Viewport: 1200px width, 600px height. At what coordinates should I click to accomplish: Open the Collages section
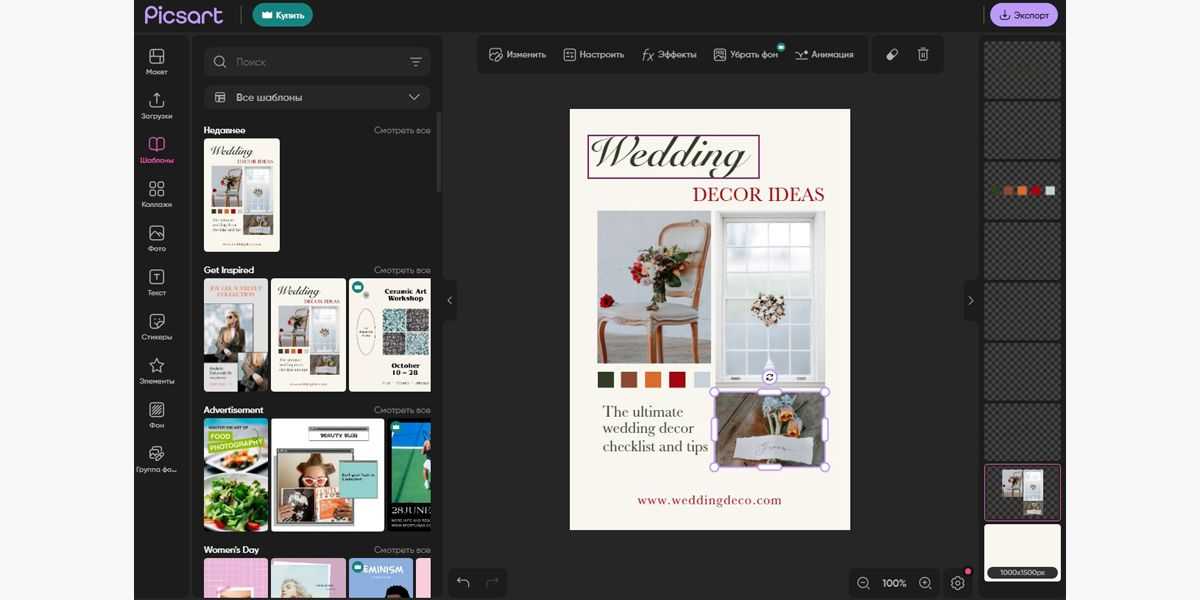156,194
